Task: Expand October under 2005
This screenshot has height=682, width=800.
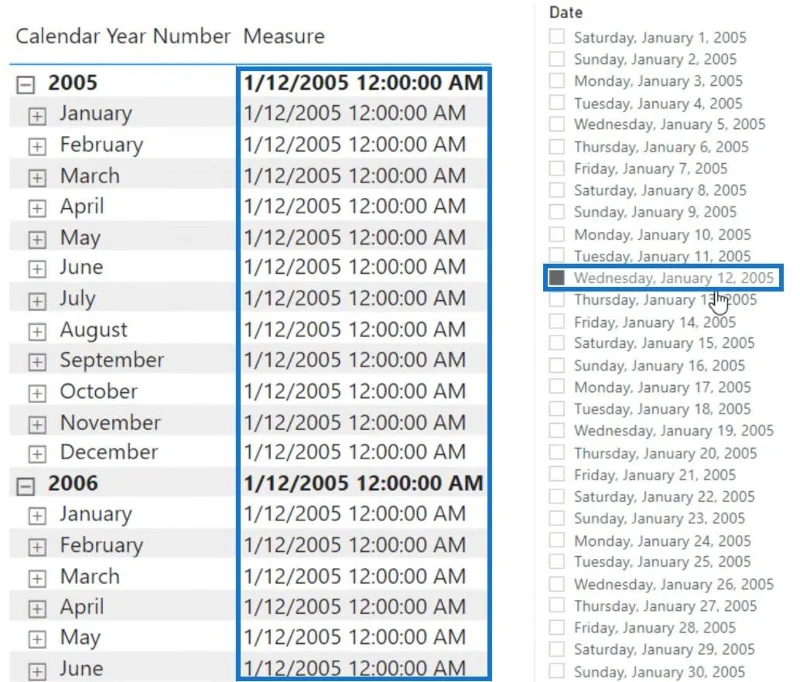Action: 37,393
